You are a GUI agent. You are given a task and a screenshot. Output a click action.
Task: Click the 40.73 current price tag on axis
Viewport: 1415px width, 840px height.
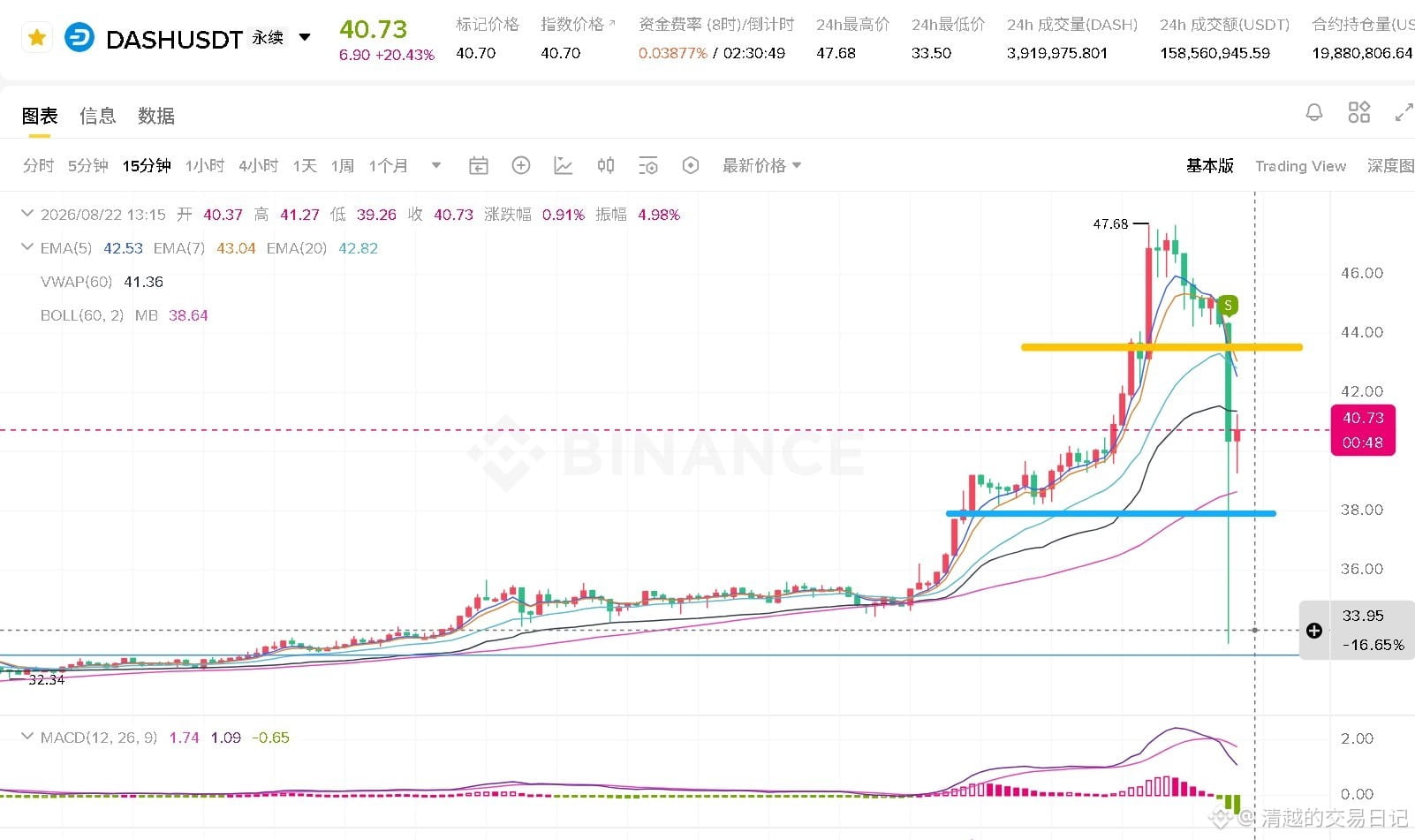point(1363,429)
